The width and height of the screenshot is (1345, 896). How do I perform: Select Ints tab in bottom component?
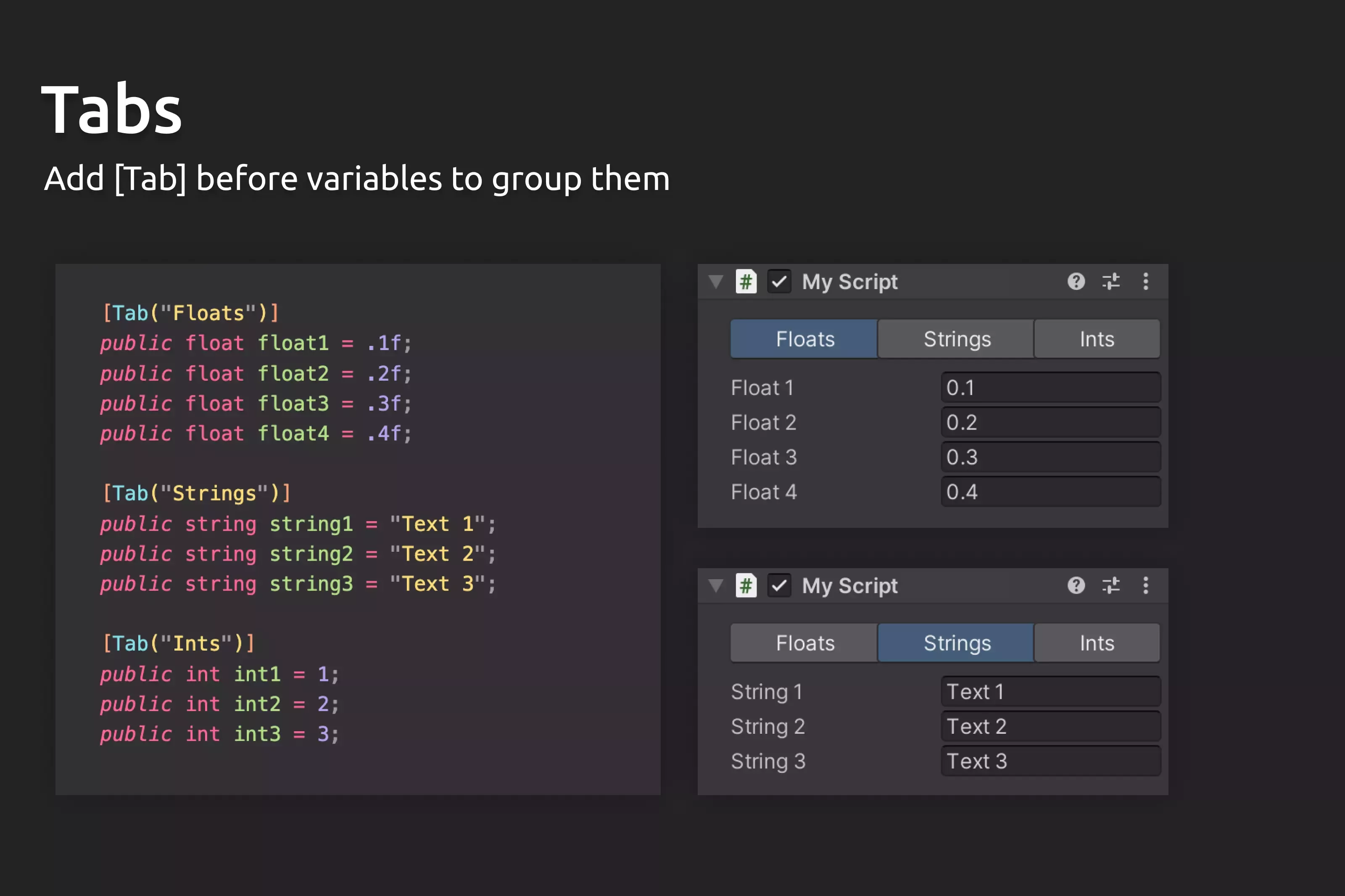pos(1097,643)
